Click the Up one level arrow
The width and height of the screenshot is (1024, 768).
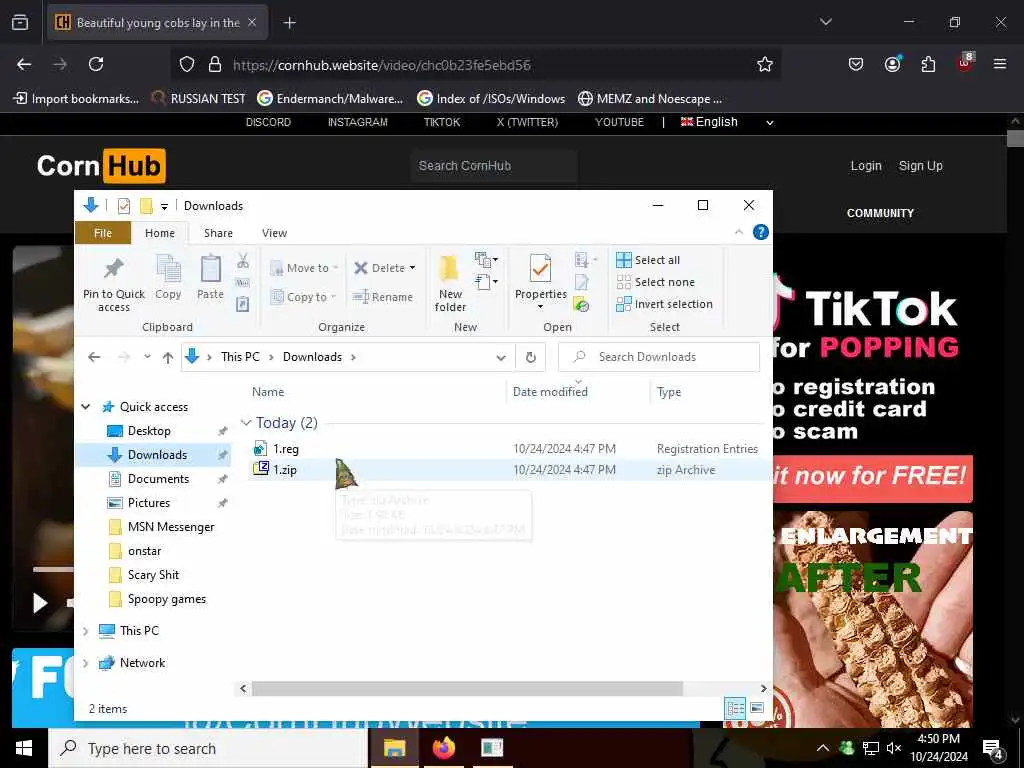click(168, 357)
